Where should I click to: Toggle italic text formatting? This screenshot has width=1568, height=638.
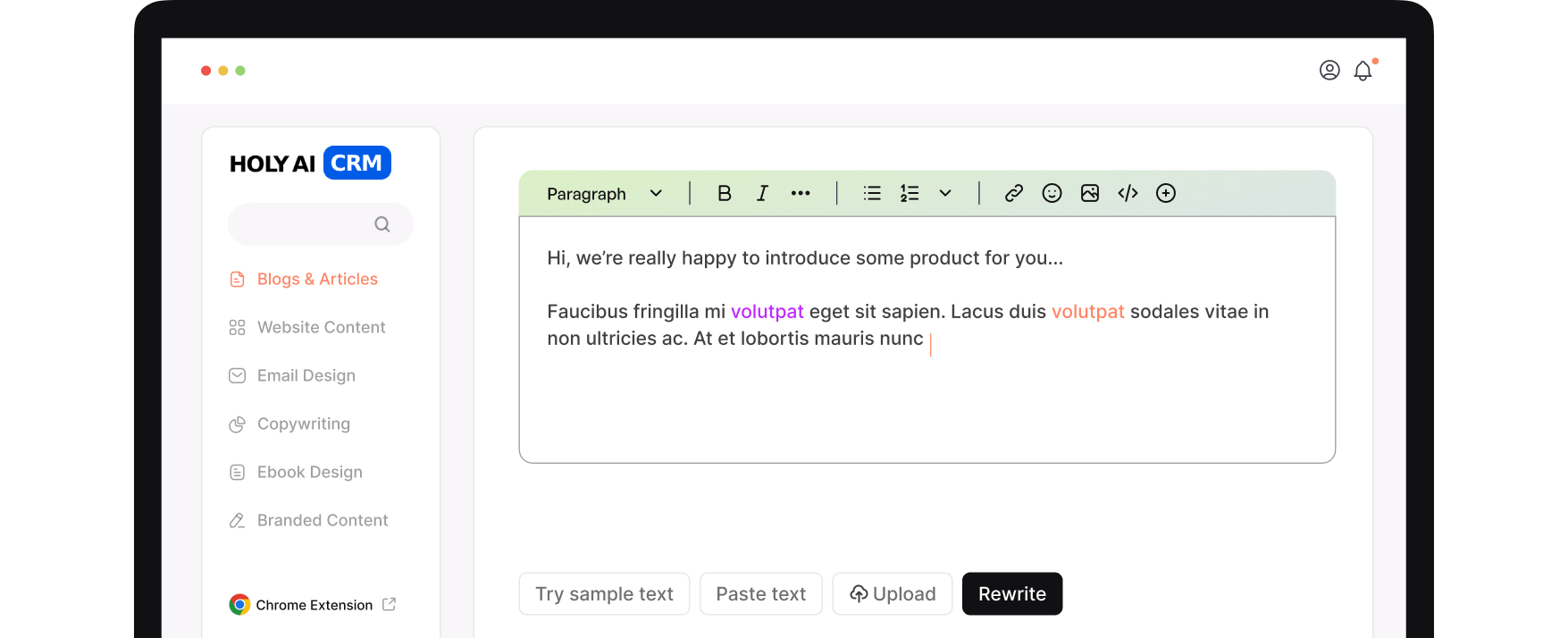click(762, 193)
